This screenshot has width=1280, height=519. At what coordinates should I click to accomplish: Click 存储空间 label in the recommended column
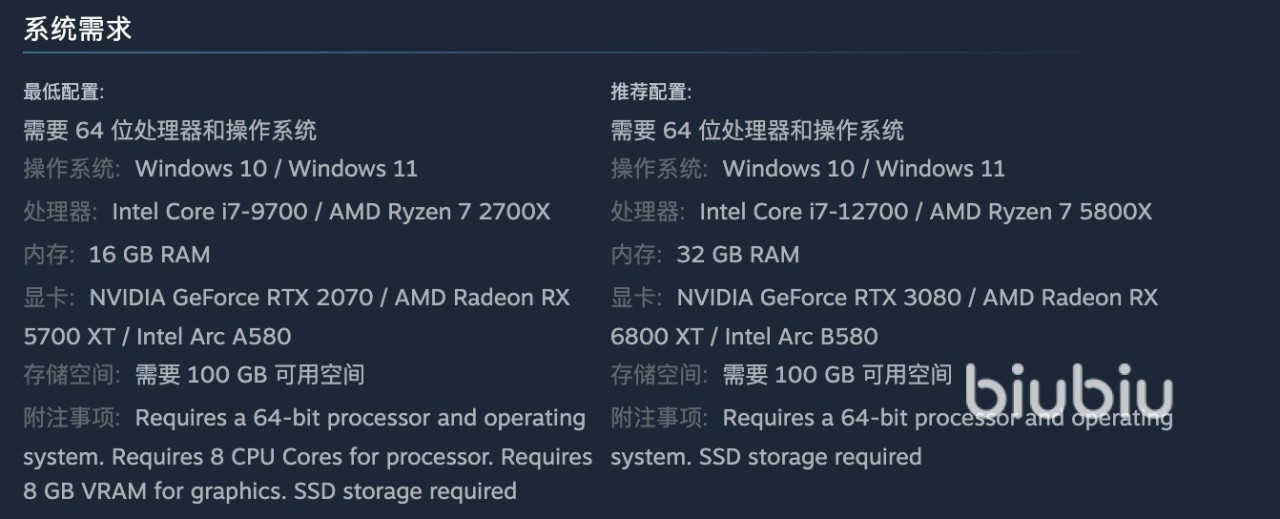[x=659, y=375]
